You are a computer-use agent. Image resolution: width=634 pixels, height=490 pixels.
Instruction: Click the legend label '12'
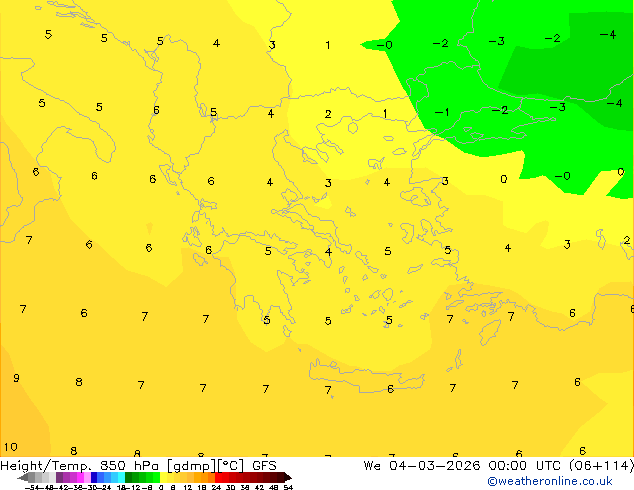tap(188, 487)
